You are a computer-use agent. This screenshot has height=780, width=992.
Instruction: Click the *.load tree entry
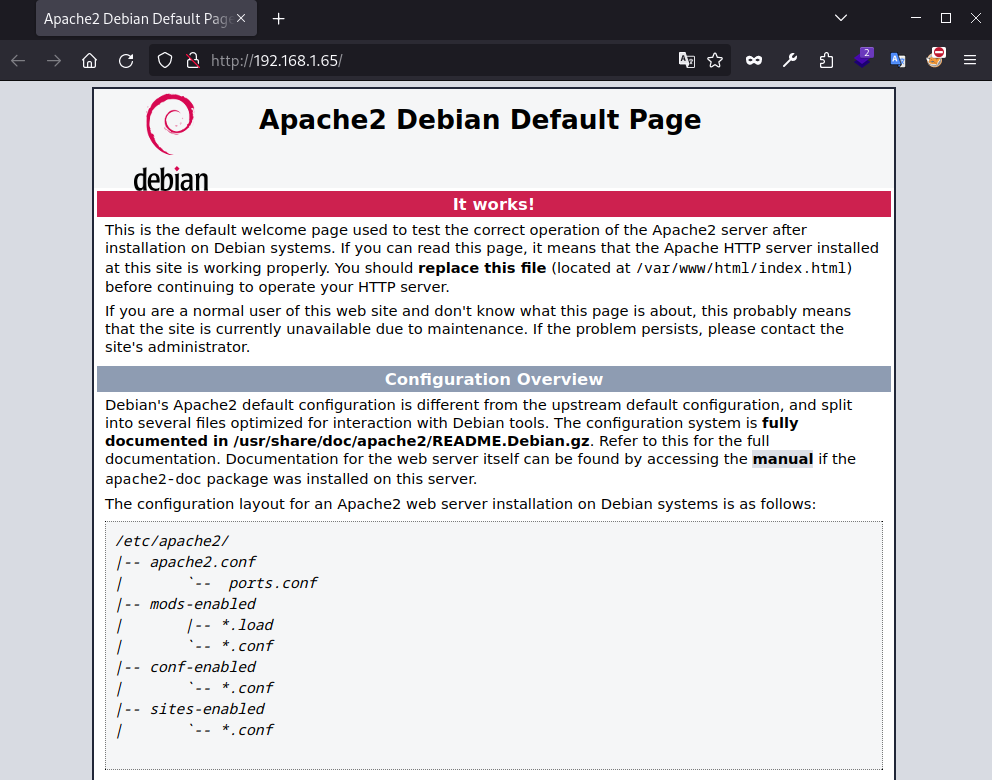[247, 625]
